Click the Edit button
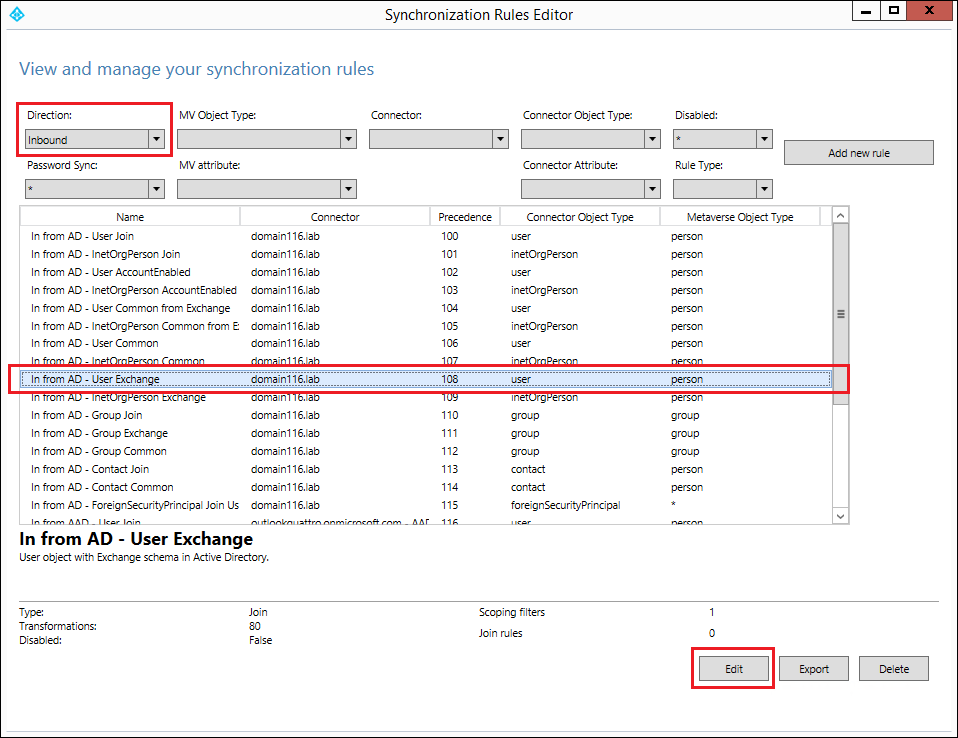Viewport: 958px width, 738px height. (x=734, y=669)
